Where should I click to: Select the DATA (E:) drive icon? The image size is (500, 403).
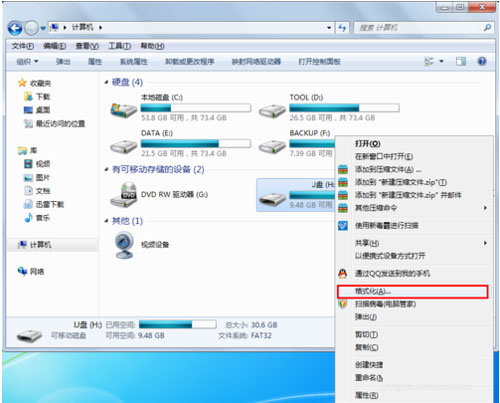124,146
